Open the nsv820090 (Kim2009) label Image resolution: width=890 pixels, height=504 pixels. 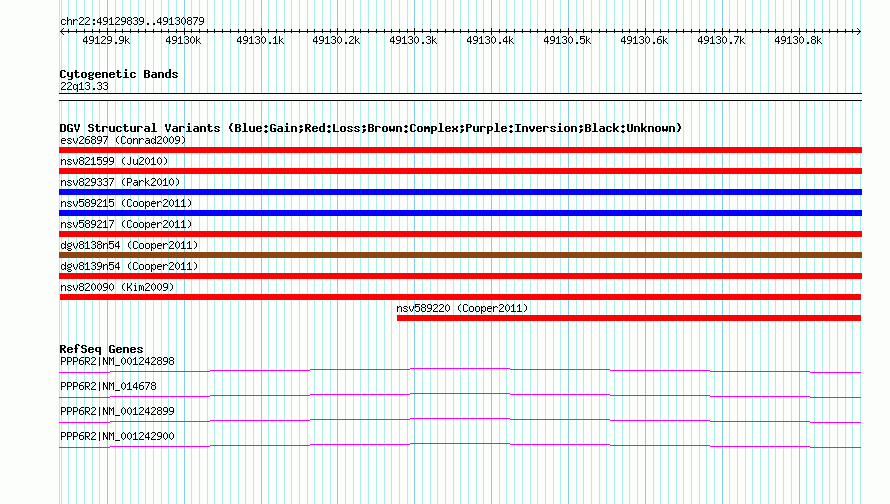pyautogui.click(x=117, y=287)
